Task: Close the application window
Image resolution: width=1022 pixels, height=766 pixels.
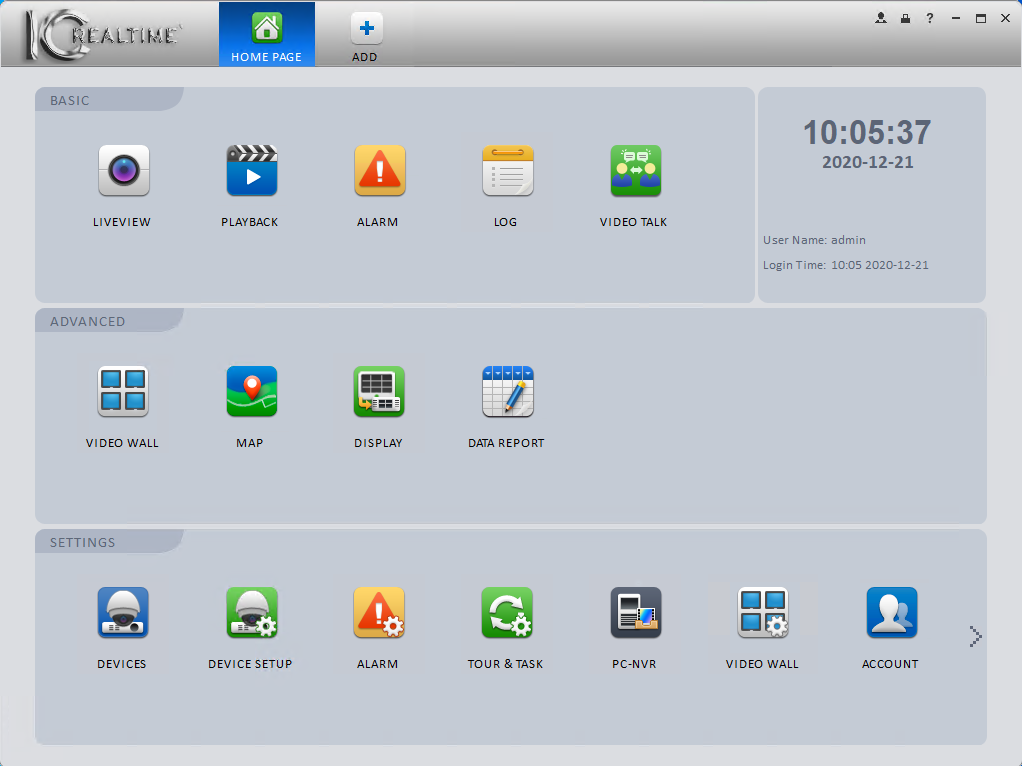Action: point(1005,18)
